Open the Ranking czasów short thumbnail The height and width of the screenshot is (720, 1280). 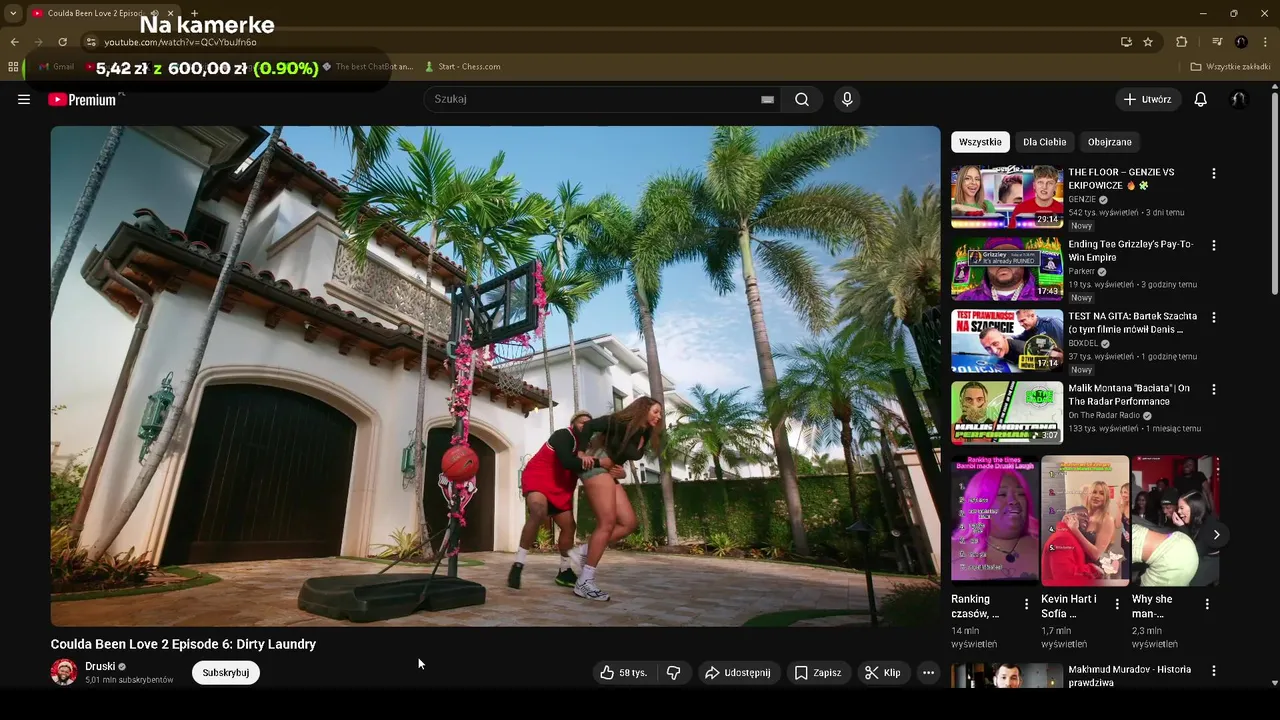(x=995, y=521)
